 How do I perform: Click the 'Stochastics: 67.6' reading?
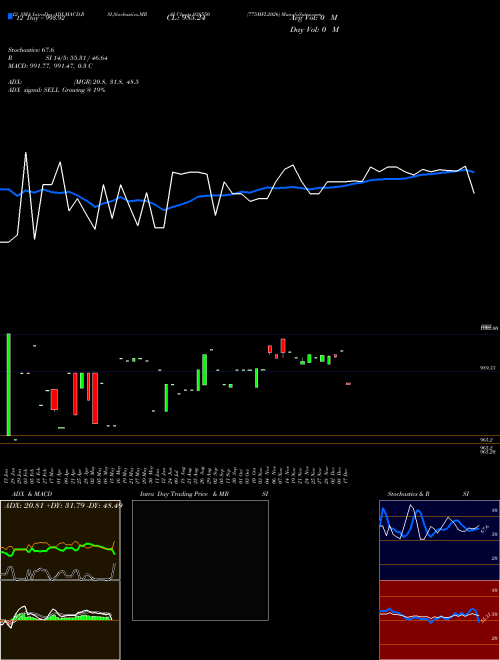[31, 50]
